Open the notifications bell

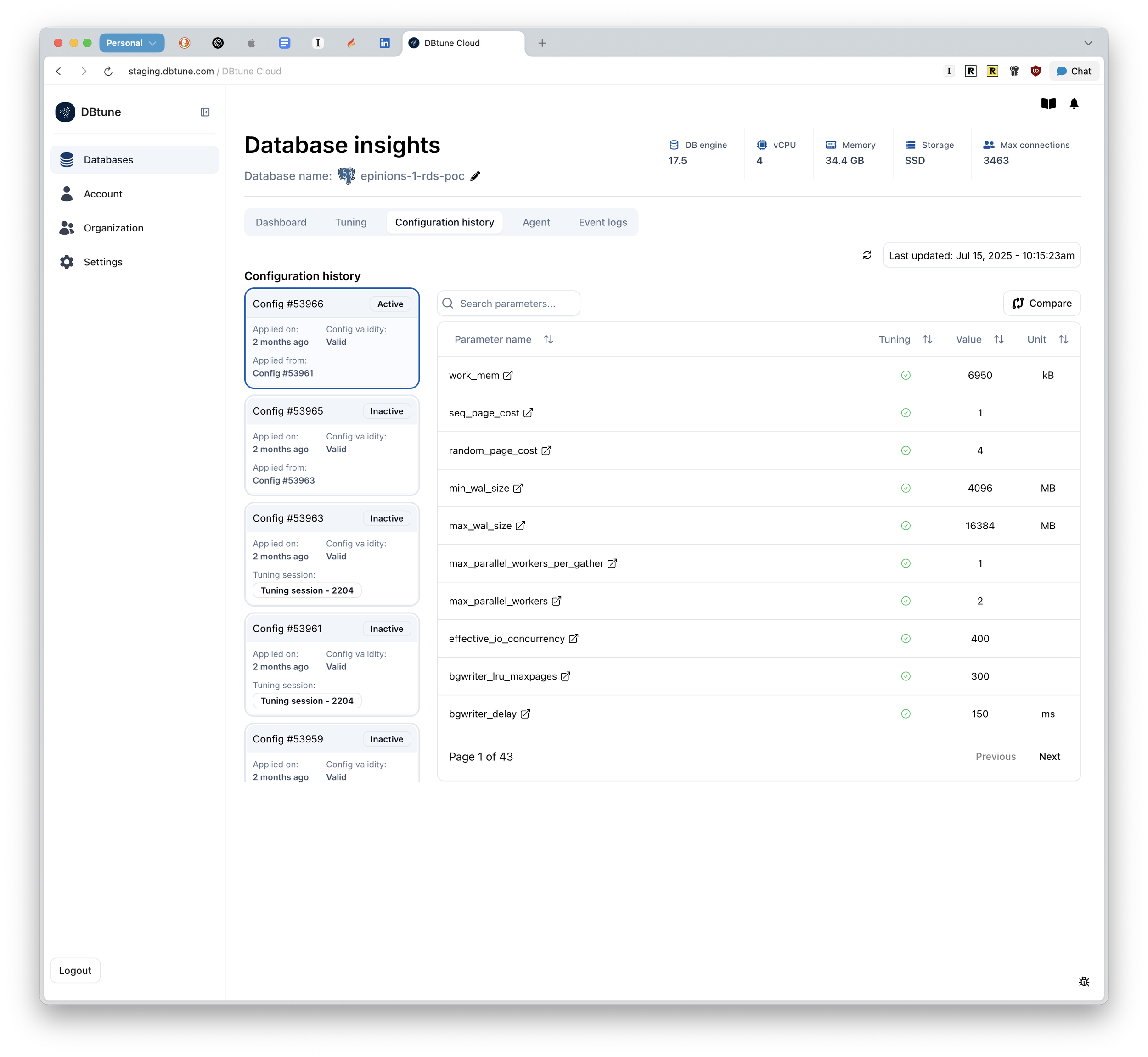[1074, 103]
